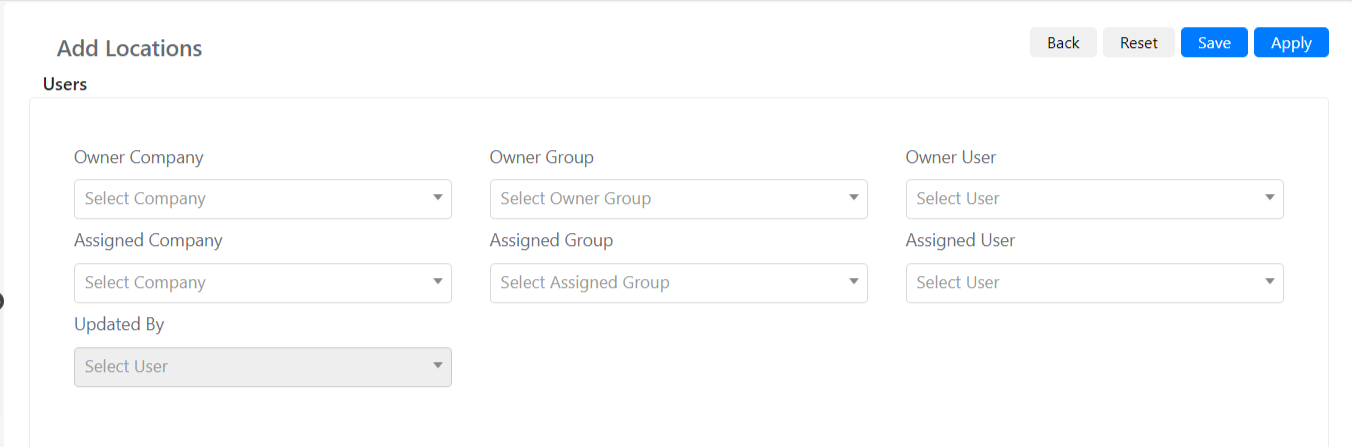This screenshot has width=1352, height=447.
Task: Click the dark handle at left edge
Action: coord(2,300)
